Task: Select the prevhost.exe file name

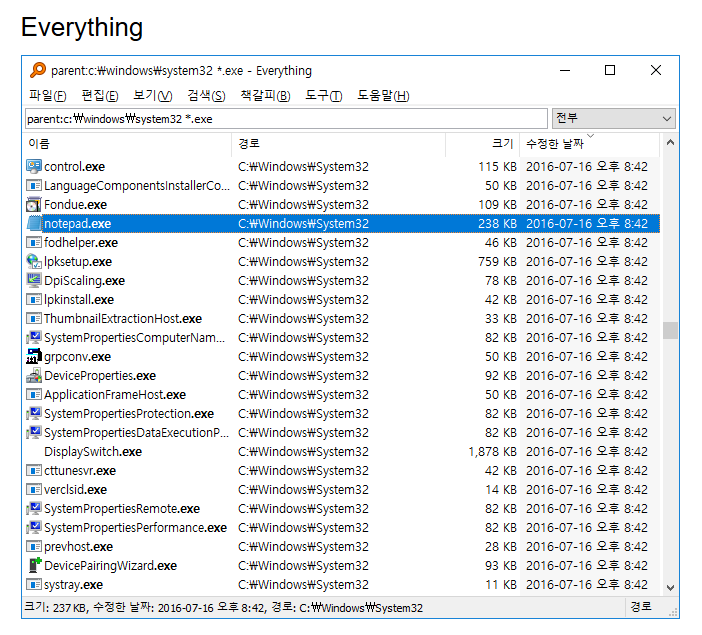Action: pos(78,547)
